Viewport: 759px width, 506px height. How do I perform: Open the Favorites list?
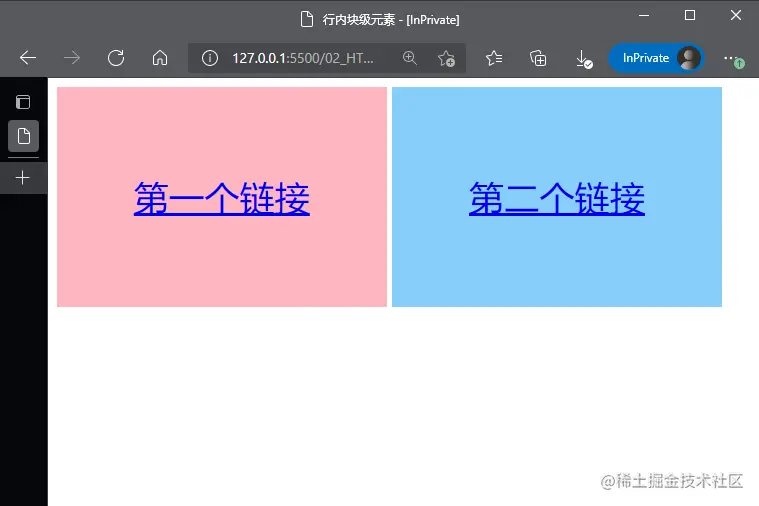click(494, 58)
